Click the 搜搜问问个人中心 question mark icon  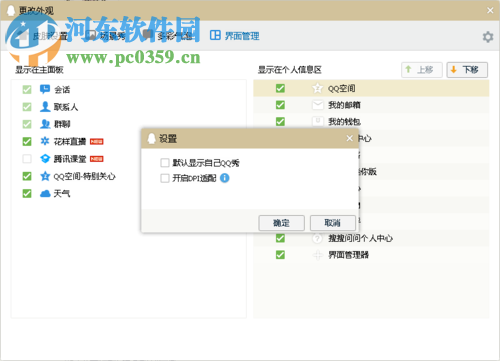tap(317, 238)
